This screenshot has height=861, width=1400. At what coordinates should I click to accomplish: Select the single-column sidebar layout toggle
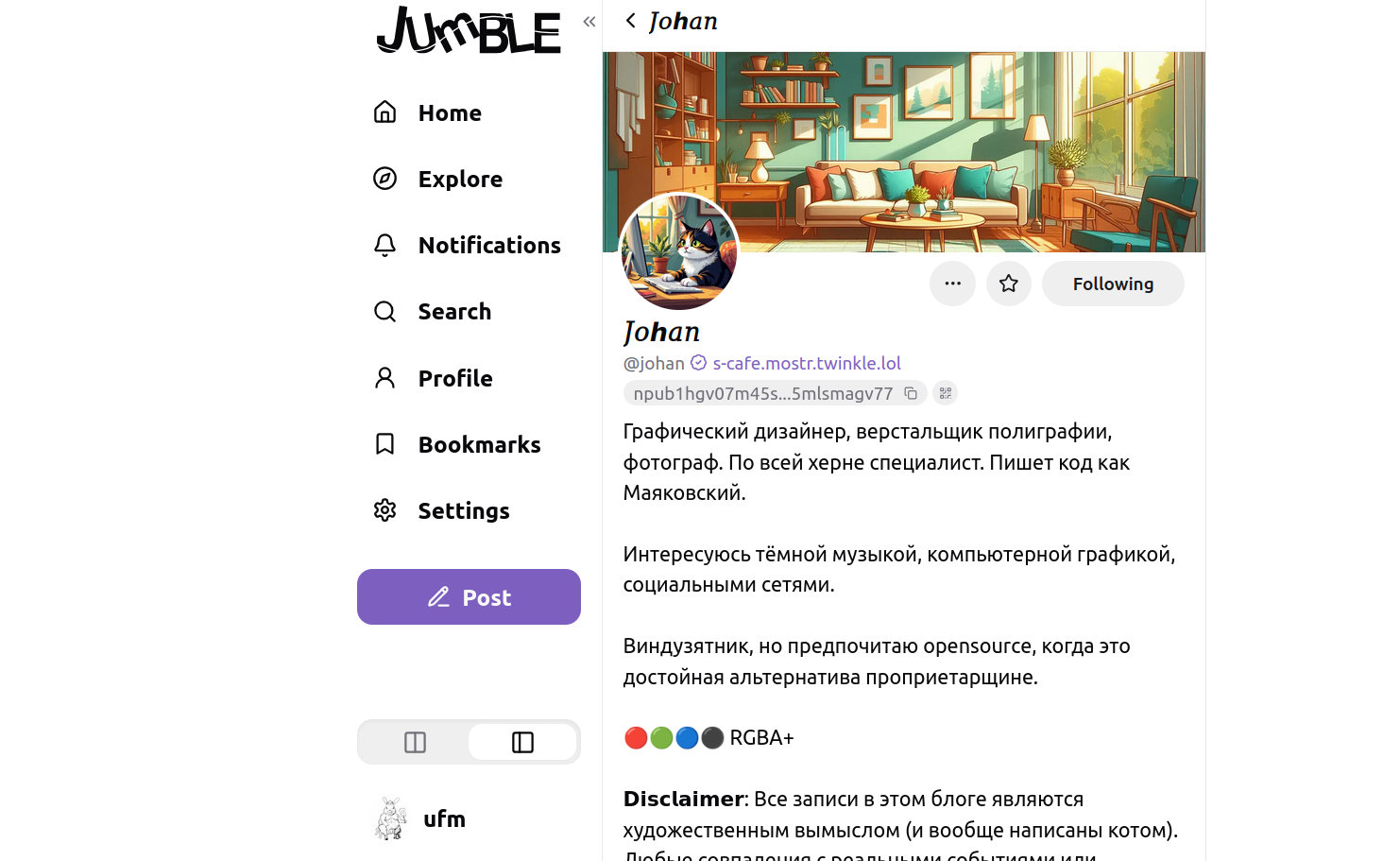pos(522,742)
